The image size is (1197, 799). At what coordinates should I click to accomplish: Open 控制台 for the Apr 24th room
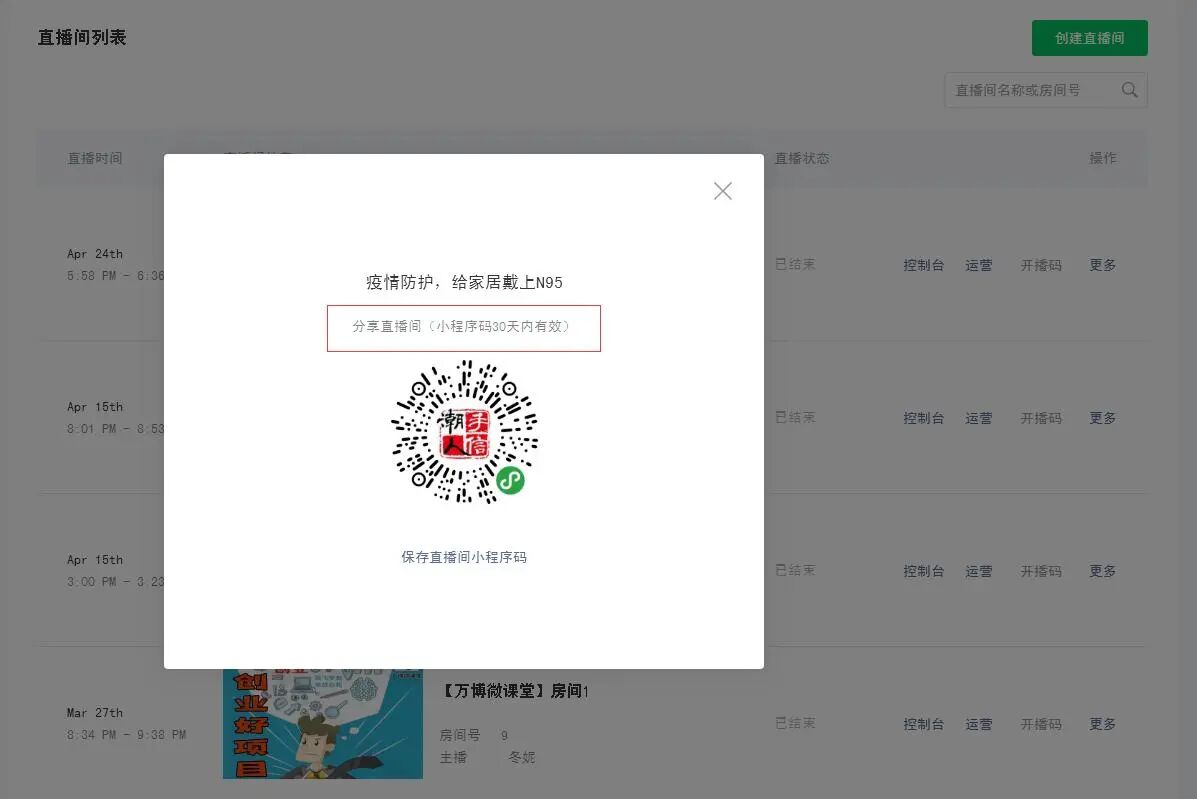point(924,265)
